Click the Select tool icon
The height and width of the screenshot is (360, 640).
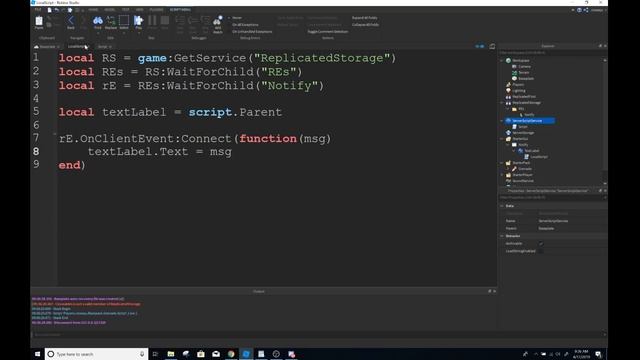coord(124,20)
